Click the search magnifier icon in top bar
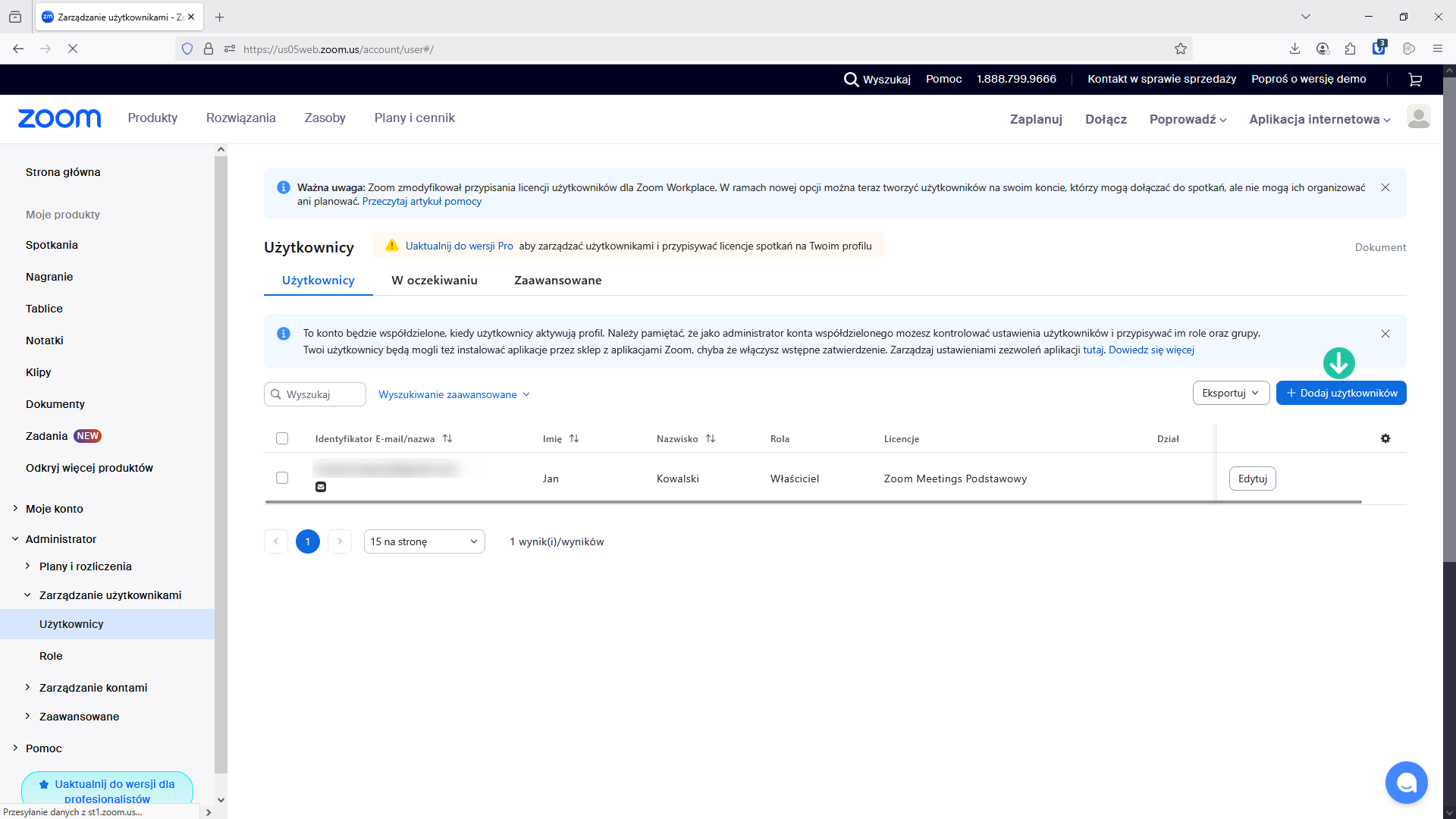1456x819 pixels. [x=851, y=79]
